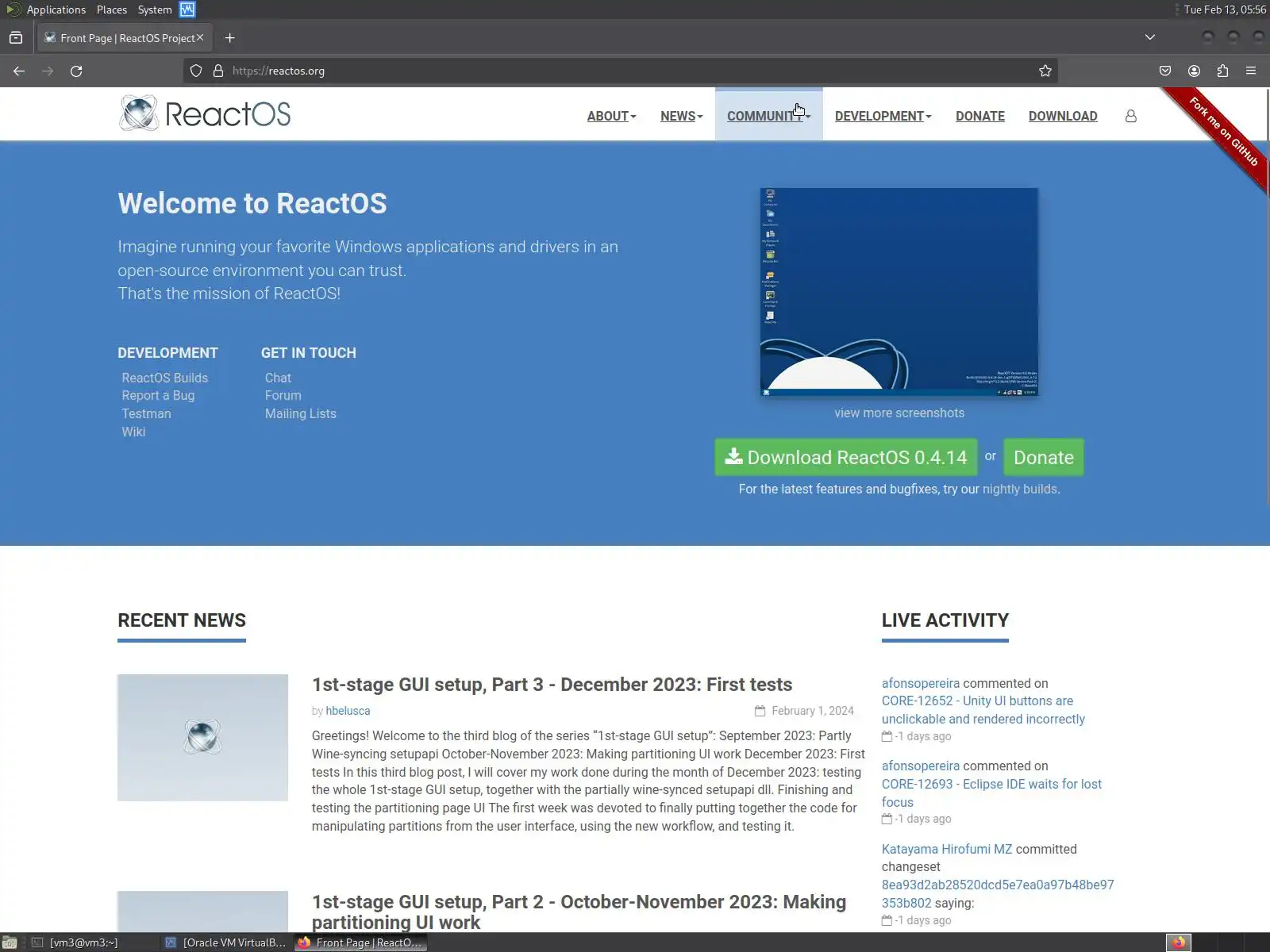Image resolution: width=1270 pixels, height=952 pixels.
Task: Open the 1st-stage GUI setup Part 2 article
Action: (579, 912)
